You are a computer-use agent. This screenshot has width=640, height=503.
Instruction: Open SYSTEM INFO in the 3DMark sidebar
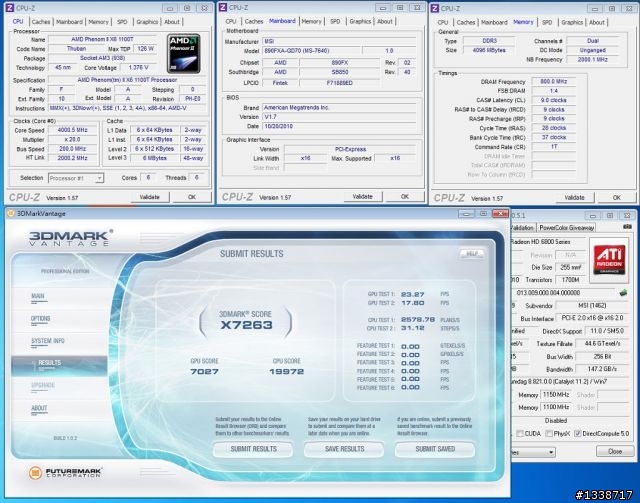pos(48,341)
